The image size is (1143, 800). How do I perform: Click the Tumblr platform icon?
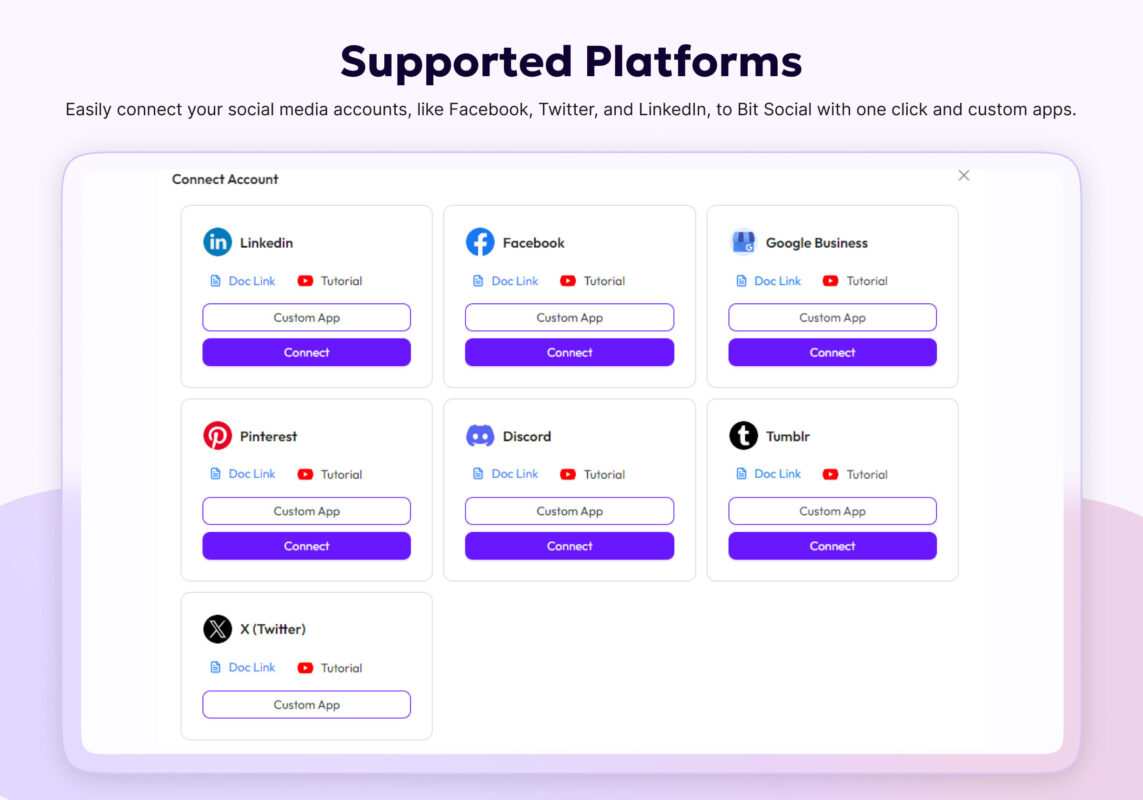click(744, 435)
